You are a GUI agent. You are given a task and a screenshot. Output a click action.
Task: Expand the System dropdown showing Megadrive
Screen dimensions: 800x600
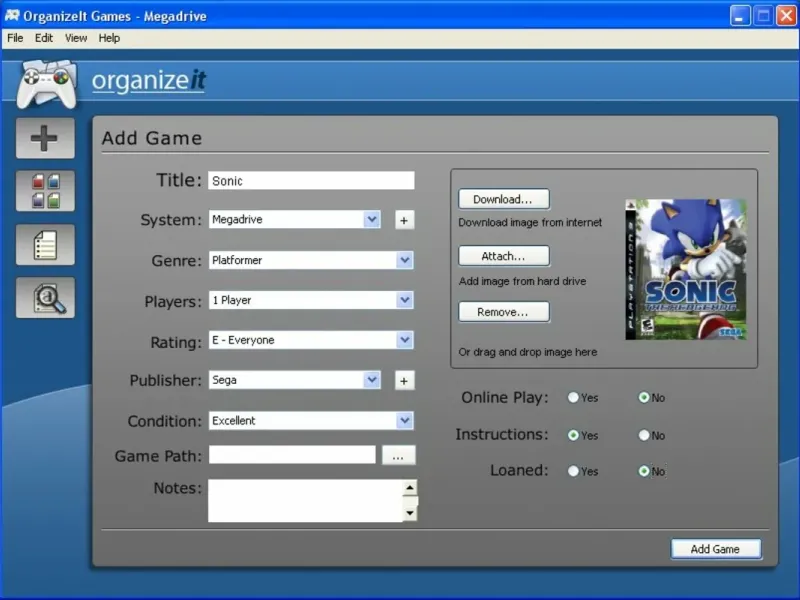coord(294,219)
